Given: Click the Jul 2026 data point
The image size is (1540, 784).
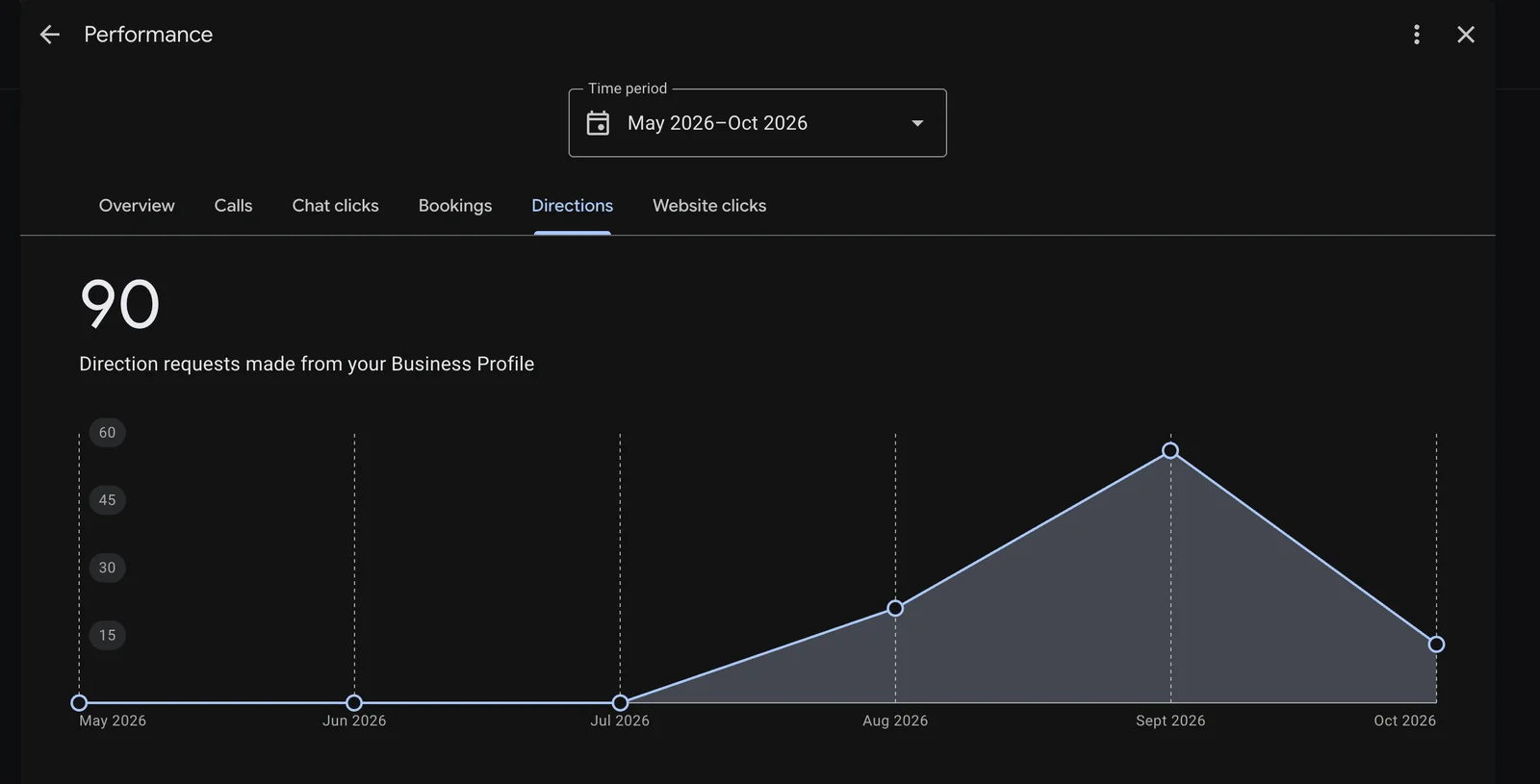Looking at the screenshot, I should coord(620,703).
